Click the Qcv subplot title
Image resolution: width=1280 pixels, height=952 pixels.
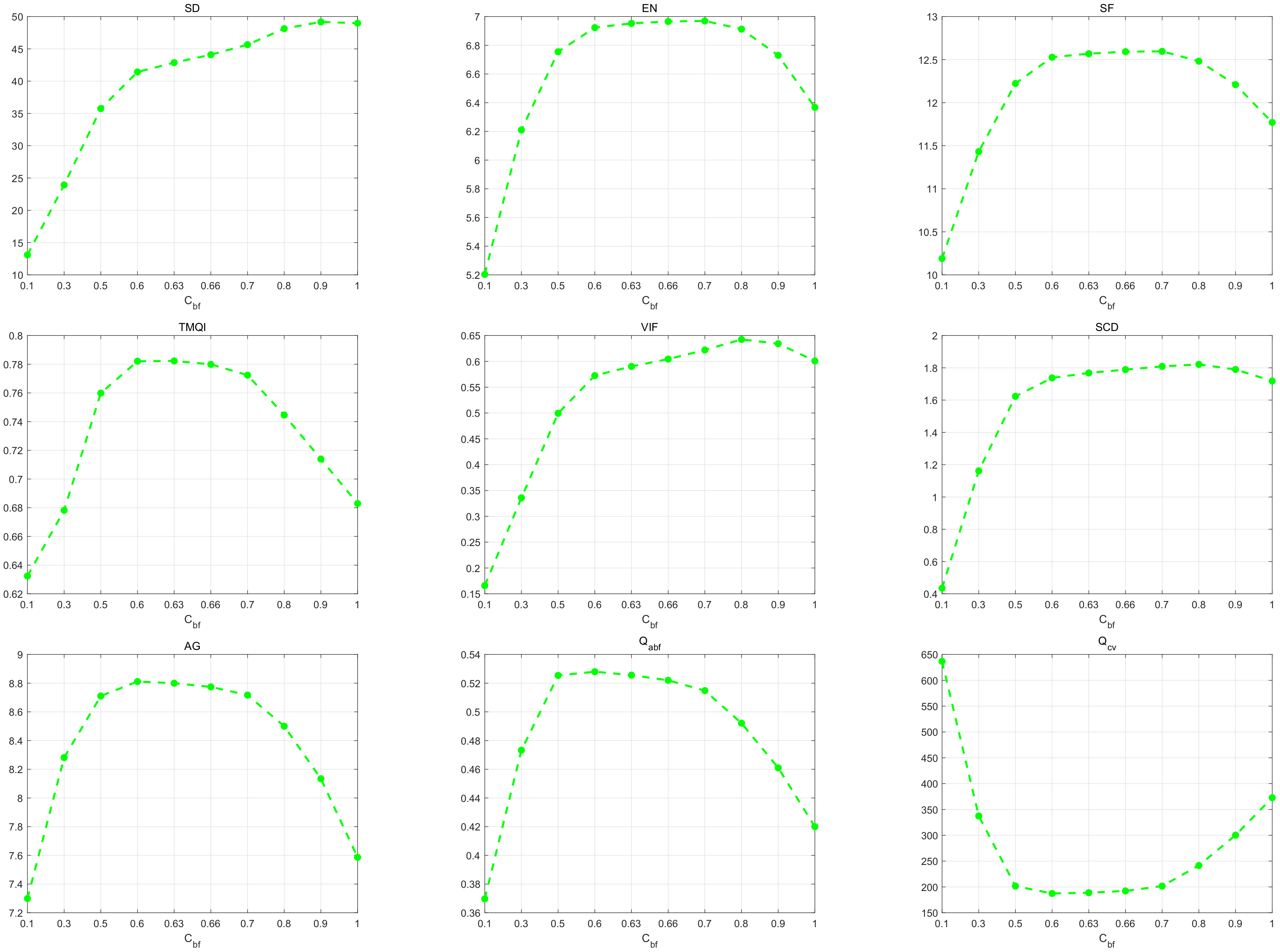(x=1106, y=644)
